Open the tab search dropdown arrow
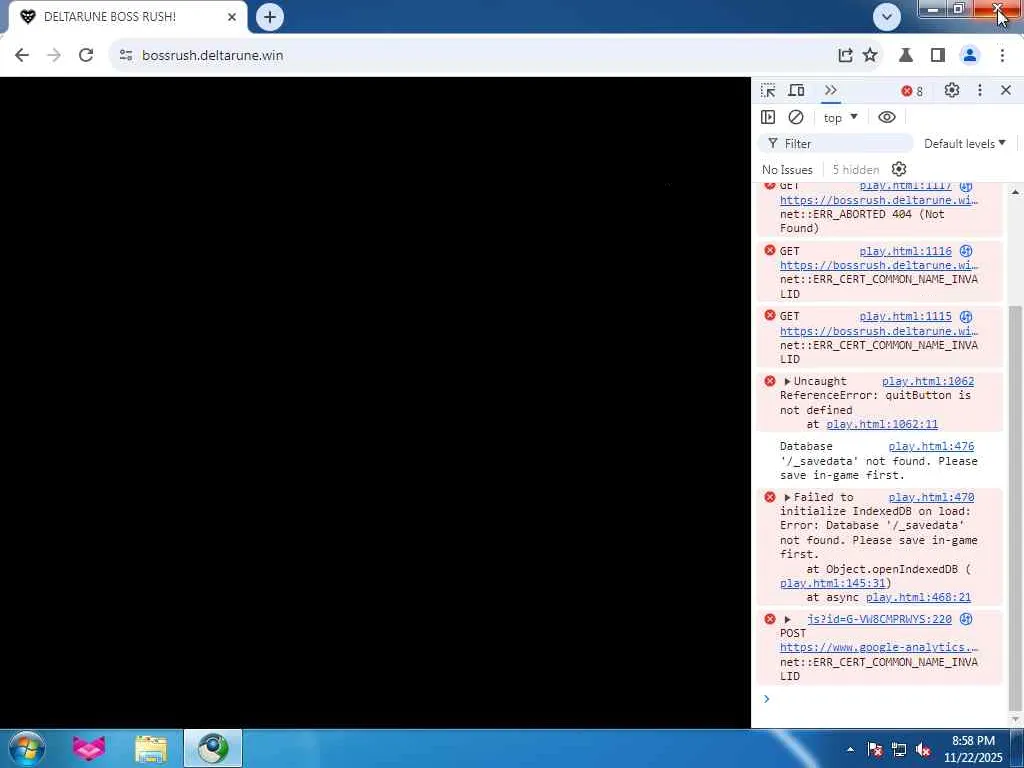The image size is (1024, 768). point(887,17)
